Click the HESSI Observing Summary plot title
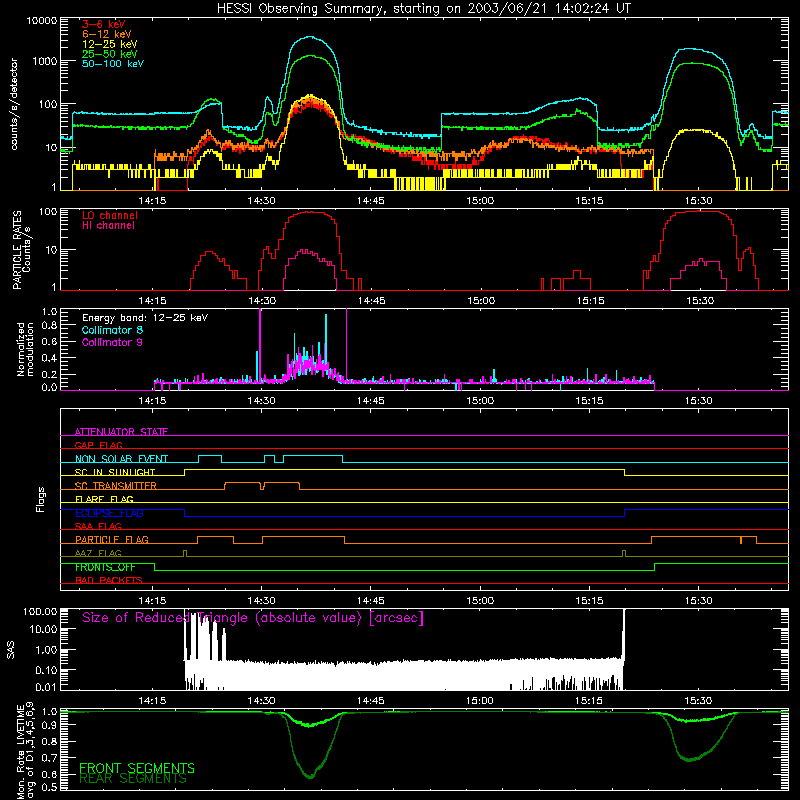The width and height of the screenshot is (800, 800). point(424,9)
